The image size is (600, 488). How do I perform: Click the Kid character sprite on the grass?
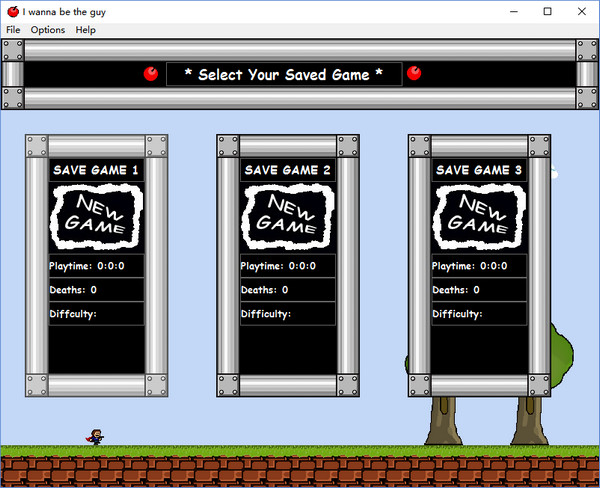pos(95,436)
